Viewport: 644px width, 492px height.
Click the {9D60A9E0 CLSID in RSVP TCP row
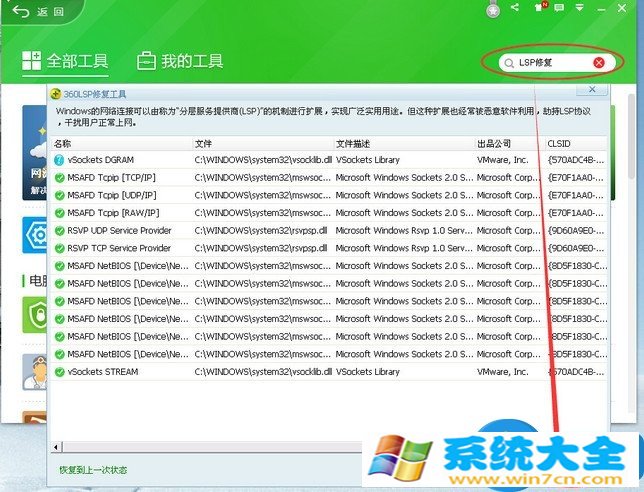pyautogui.click(x=576, y=248)
